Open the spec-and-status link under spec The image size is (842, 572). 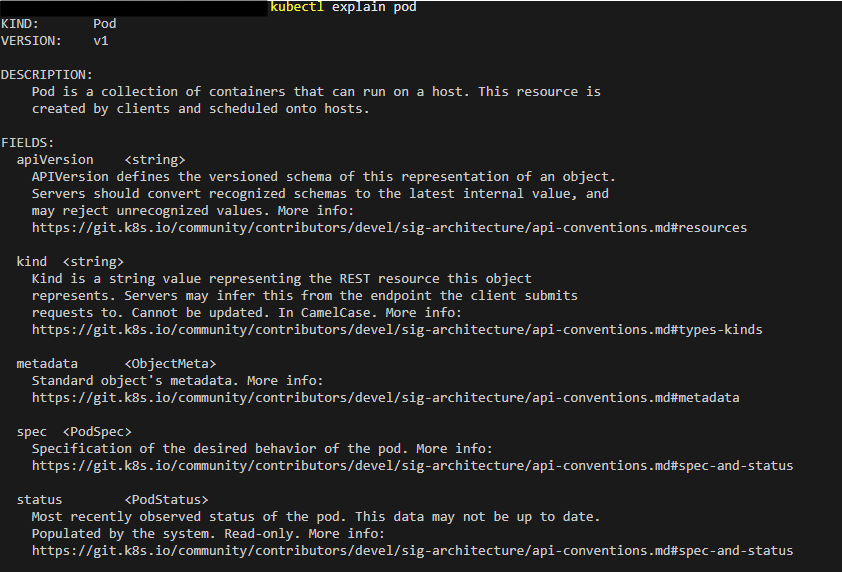point(412,466)
